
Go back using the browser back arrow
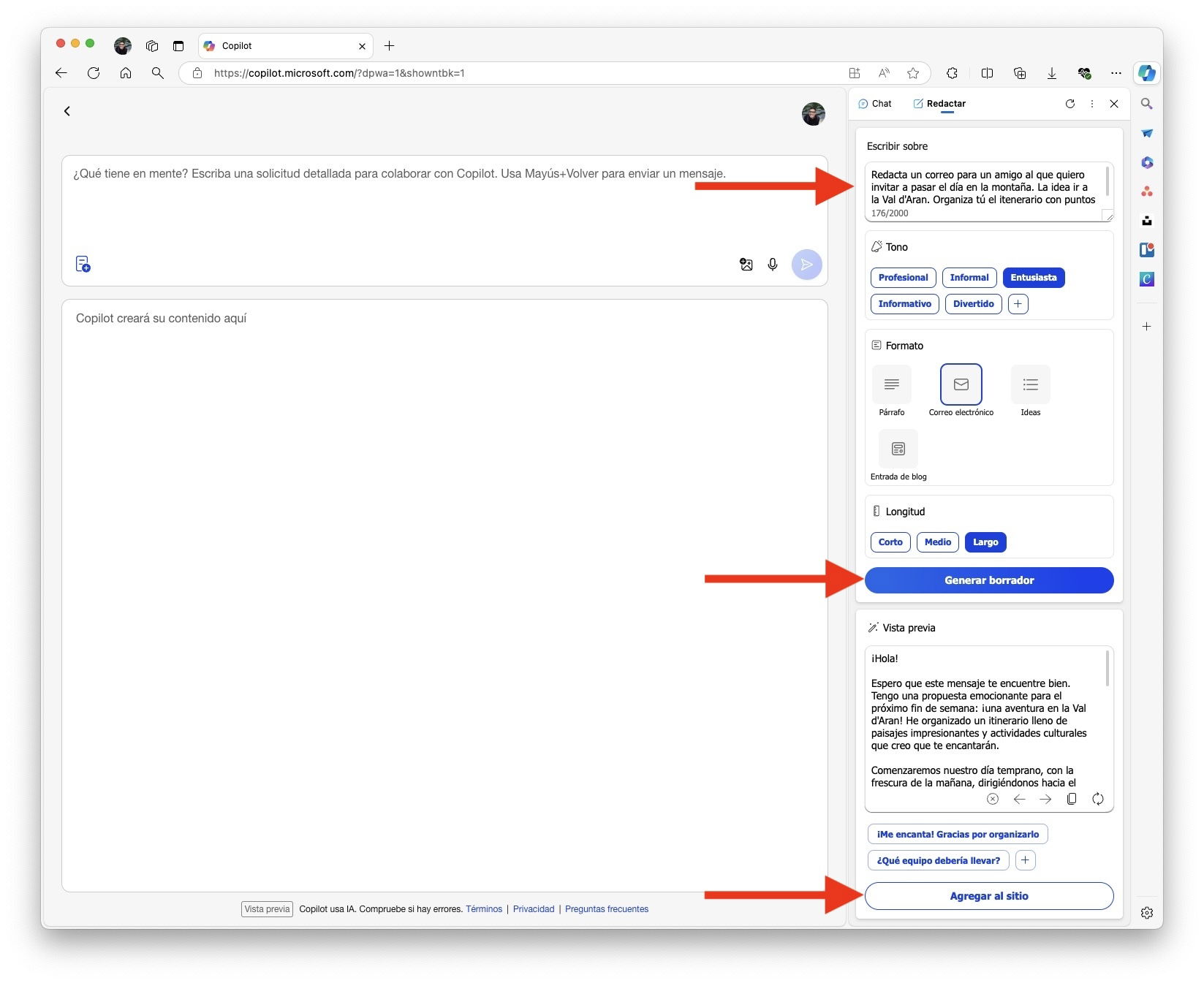61,73
